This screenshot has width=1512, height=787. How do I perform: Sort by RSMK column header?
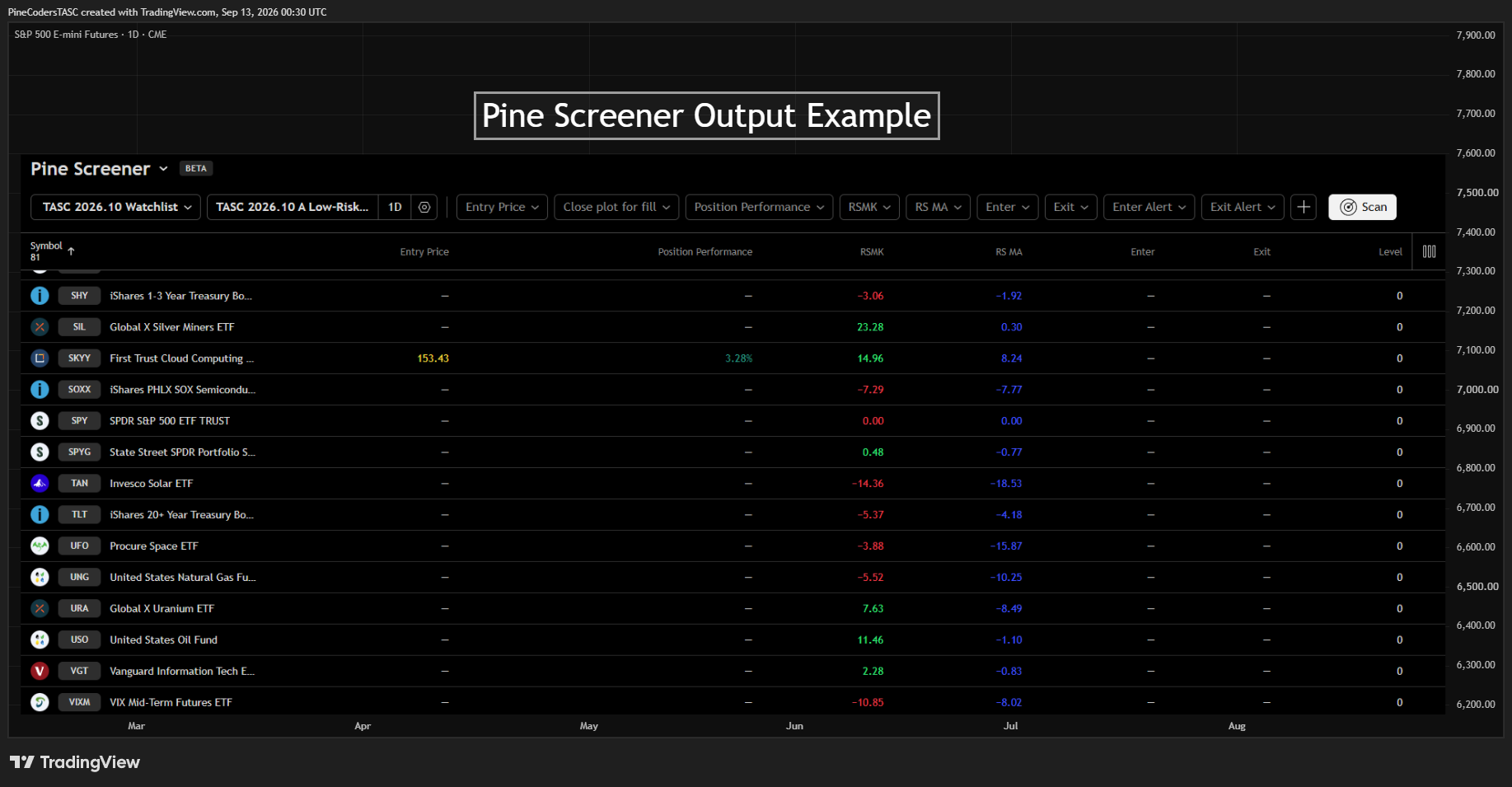click(x=872, y=252)
